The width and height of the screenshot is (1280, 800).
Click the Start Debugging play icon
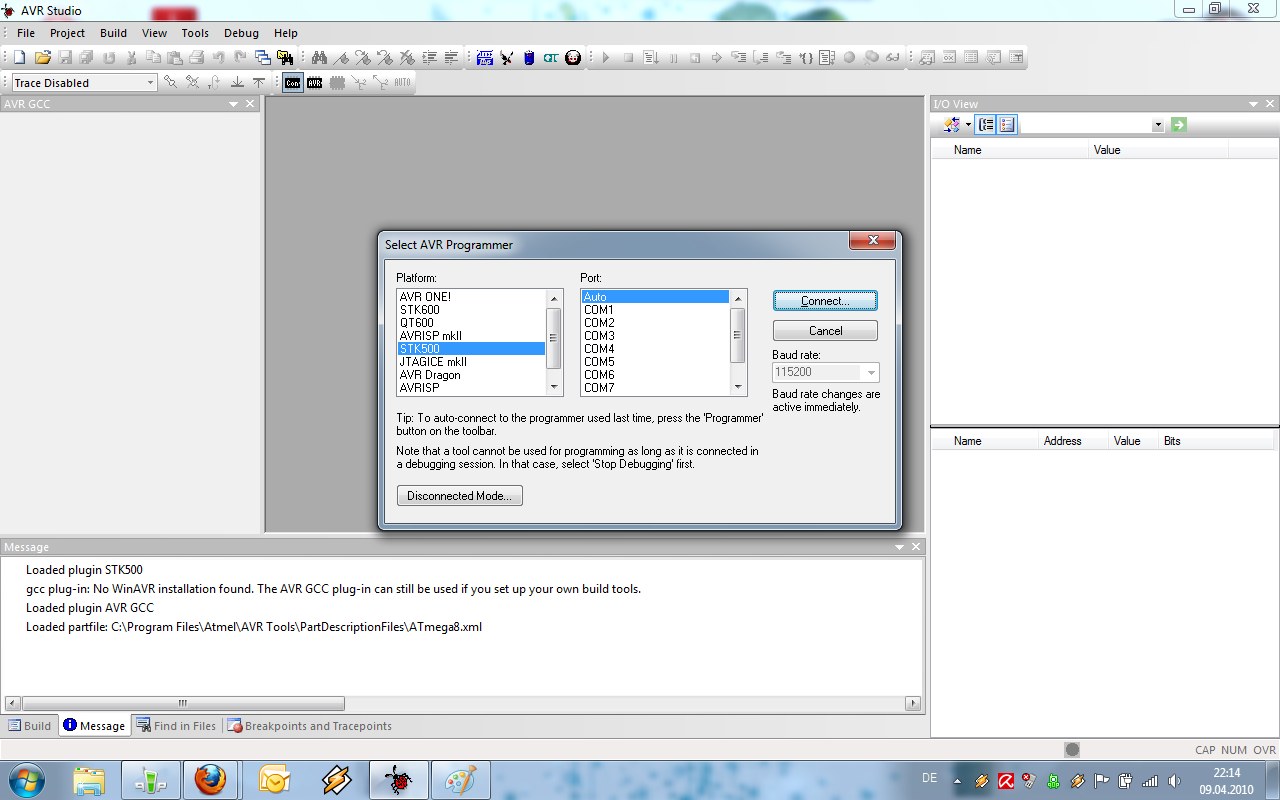coord(606,57)
